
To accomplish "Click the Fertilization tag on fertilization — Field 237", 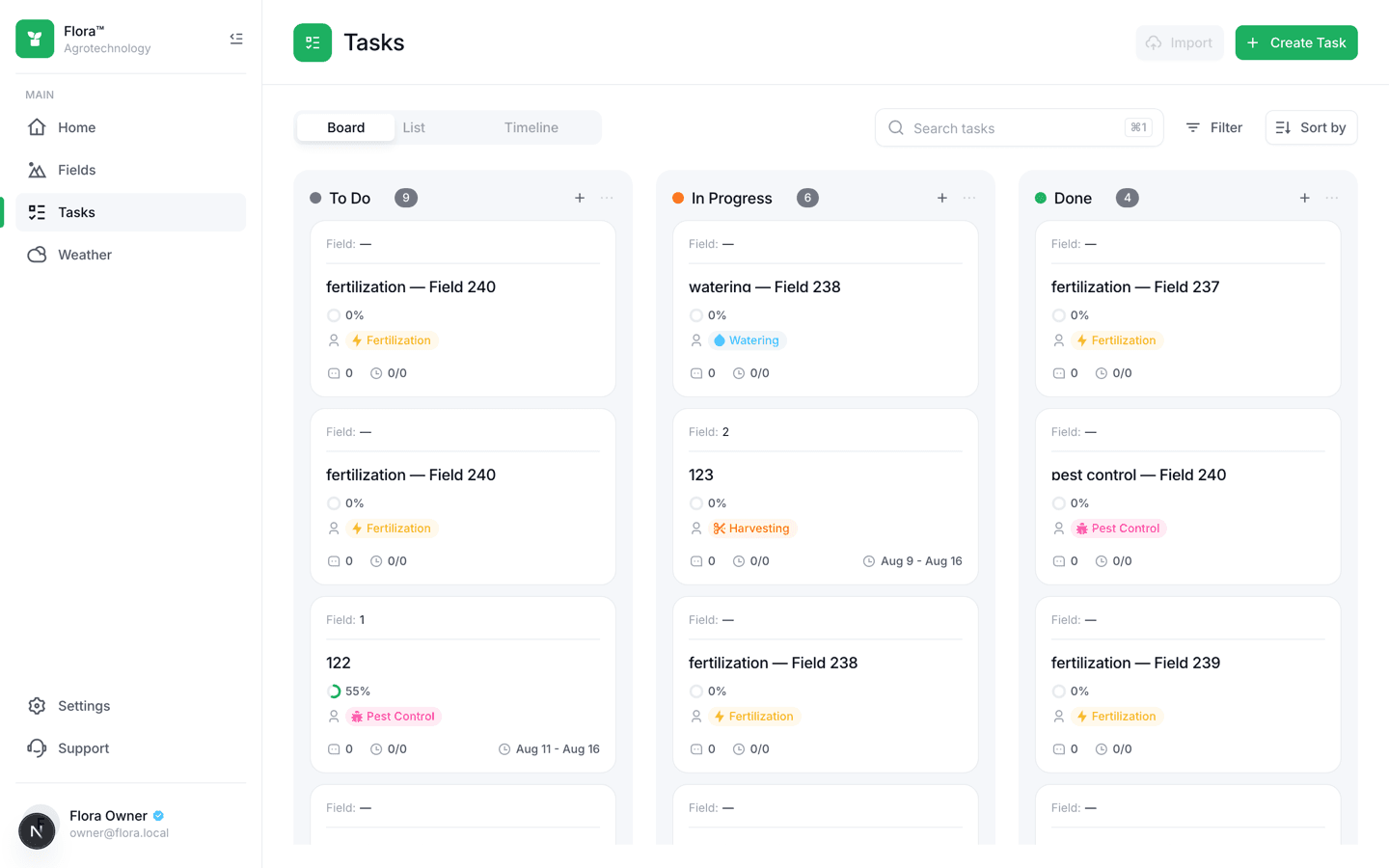I will click(x=1117, y=340).
